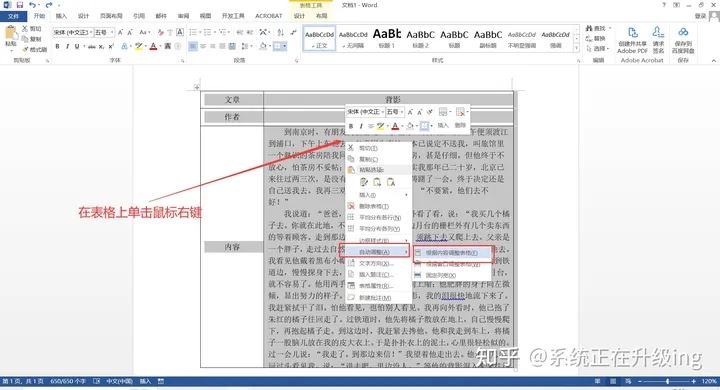Open Table Properties from the context menu

pos(379,286)
